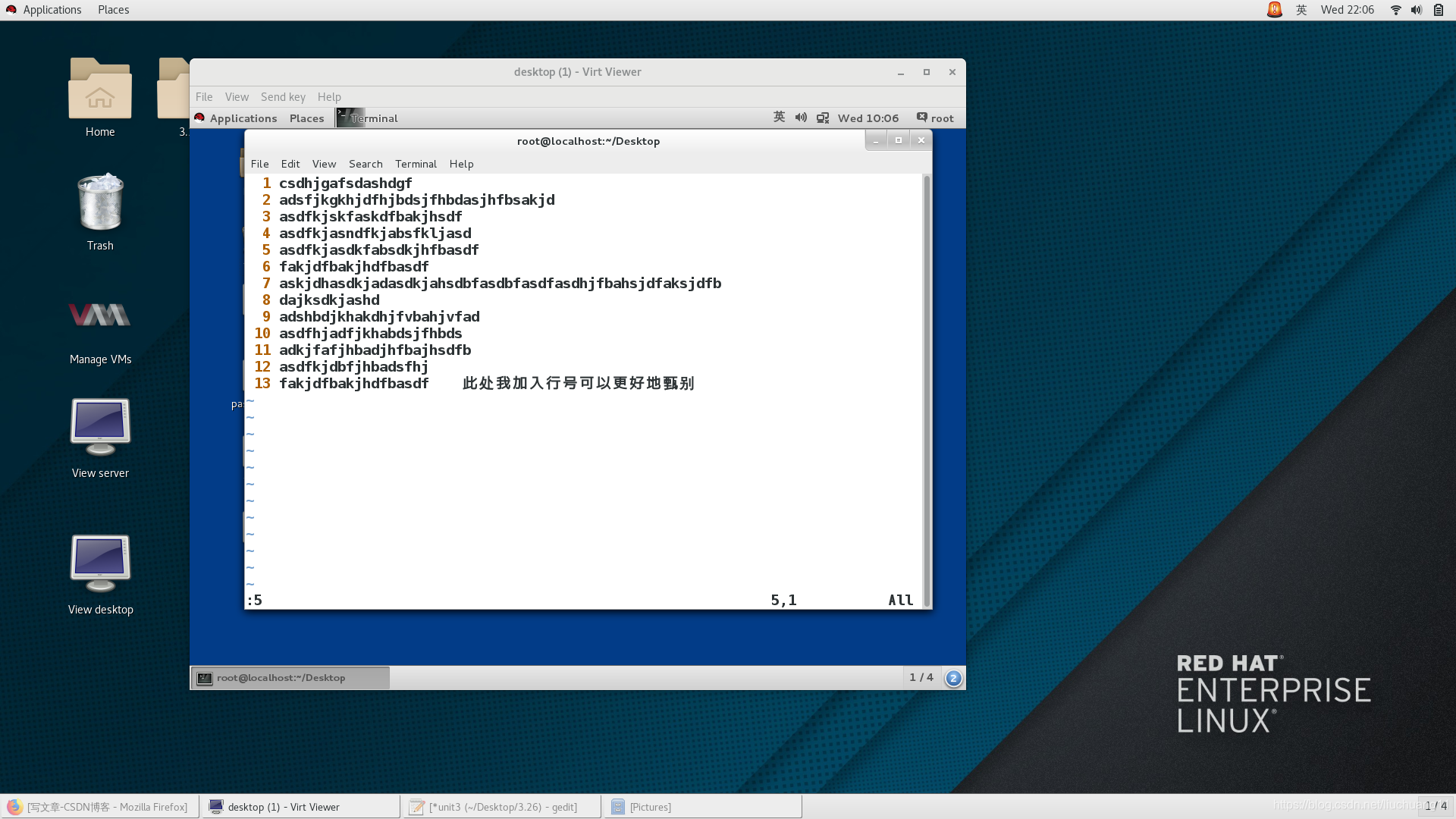Click line 6 text fakjdfbakjhdfbasdf
This screenshot has width=1456, height=819.
pyautogui.click(x=353, y=267)
